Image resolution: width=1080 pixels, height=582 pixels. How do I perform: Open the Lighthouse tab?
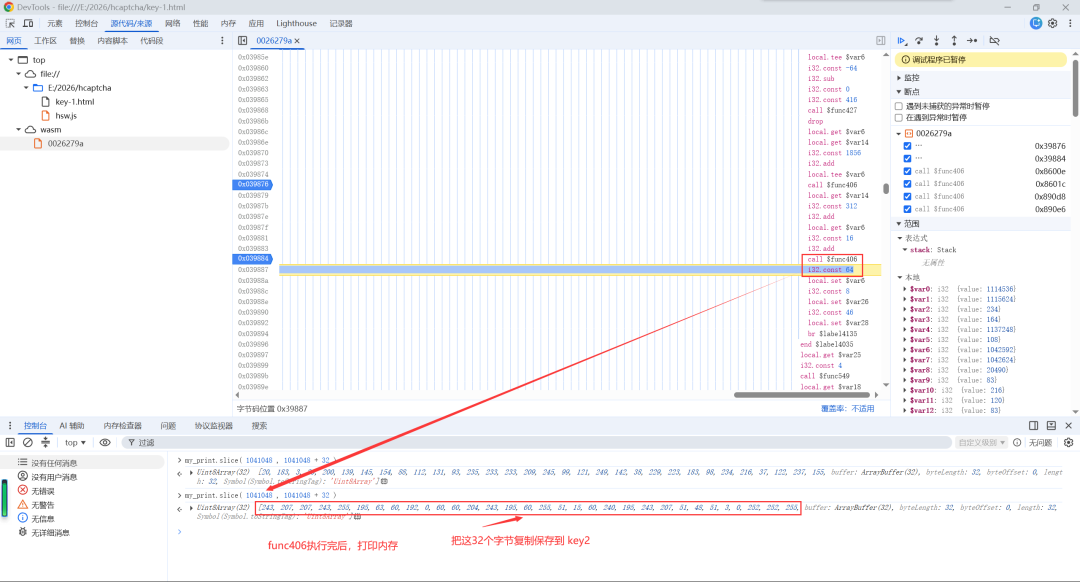pos(296,23)
